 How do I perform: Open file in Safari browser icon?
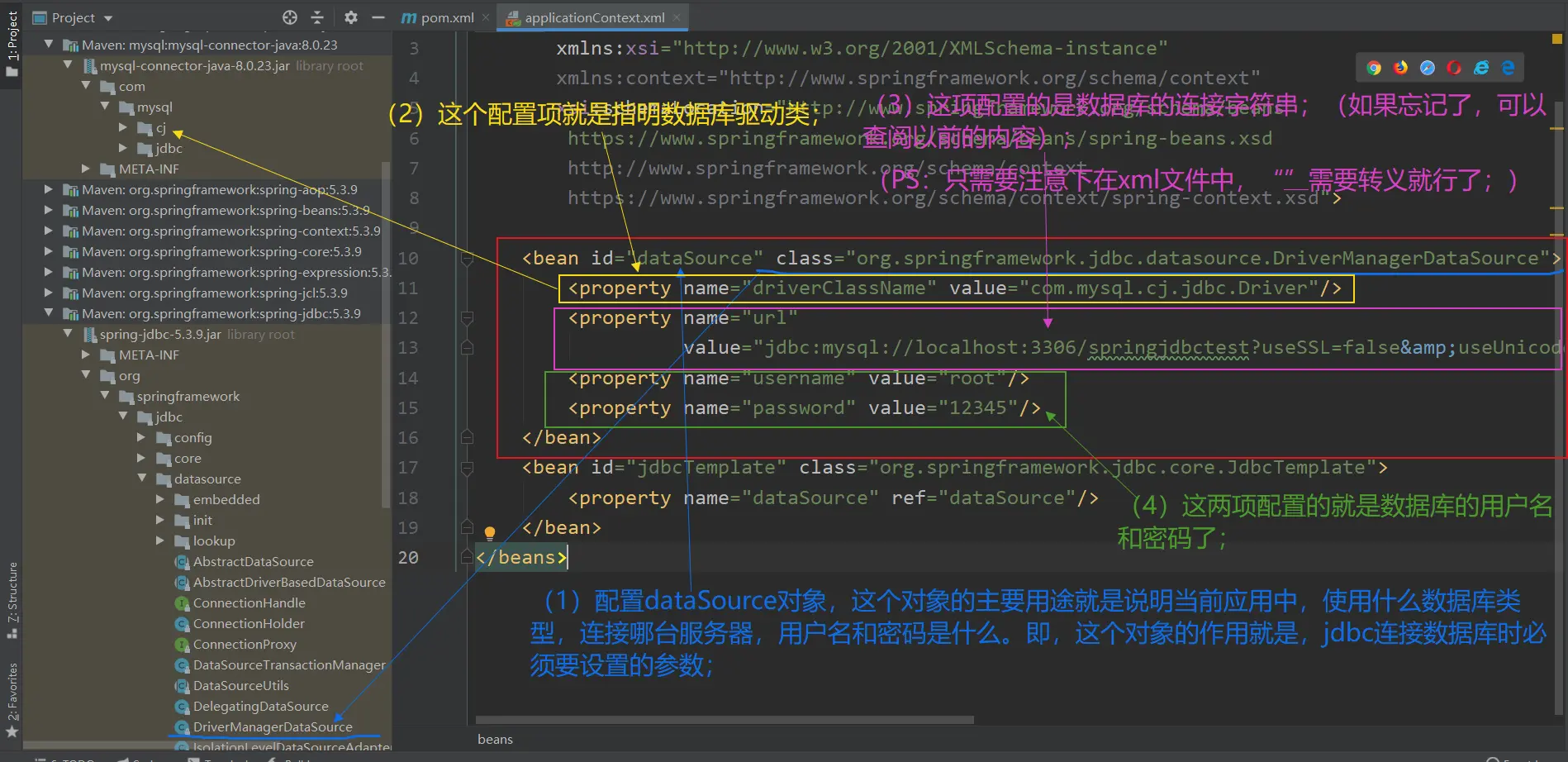click(x=1428, y=68)
